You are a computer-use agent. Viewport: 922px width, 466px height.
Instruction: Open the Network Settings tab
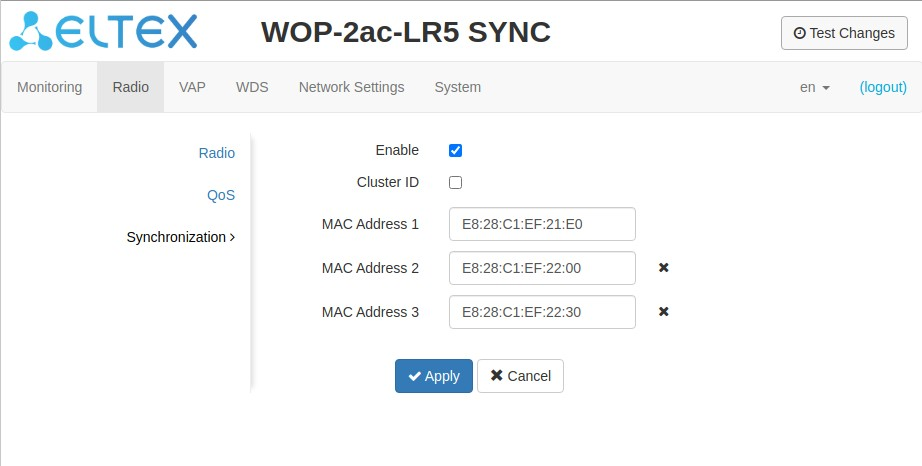351,87
